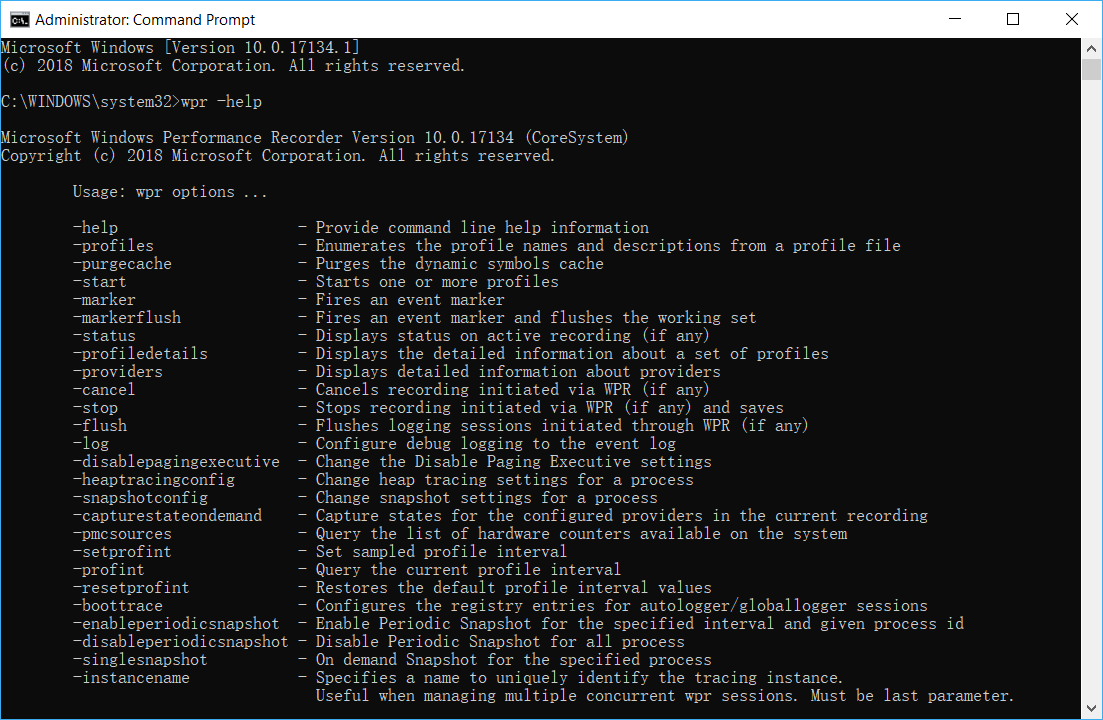Select the '-profiledetails' option text

(x=140, y=354)
